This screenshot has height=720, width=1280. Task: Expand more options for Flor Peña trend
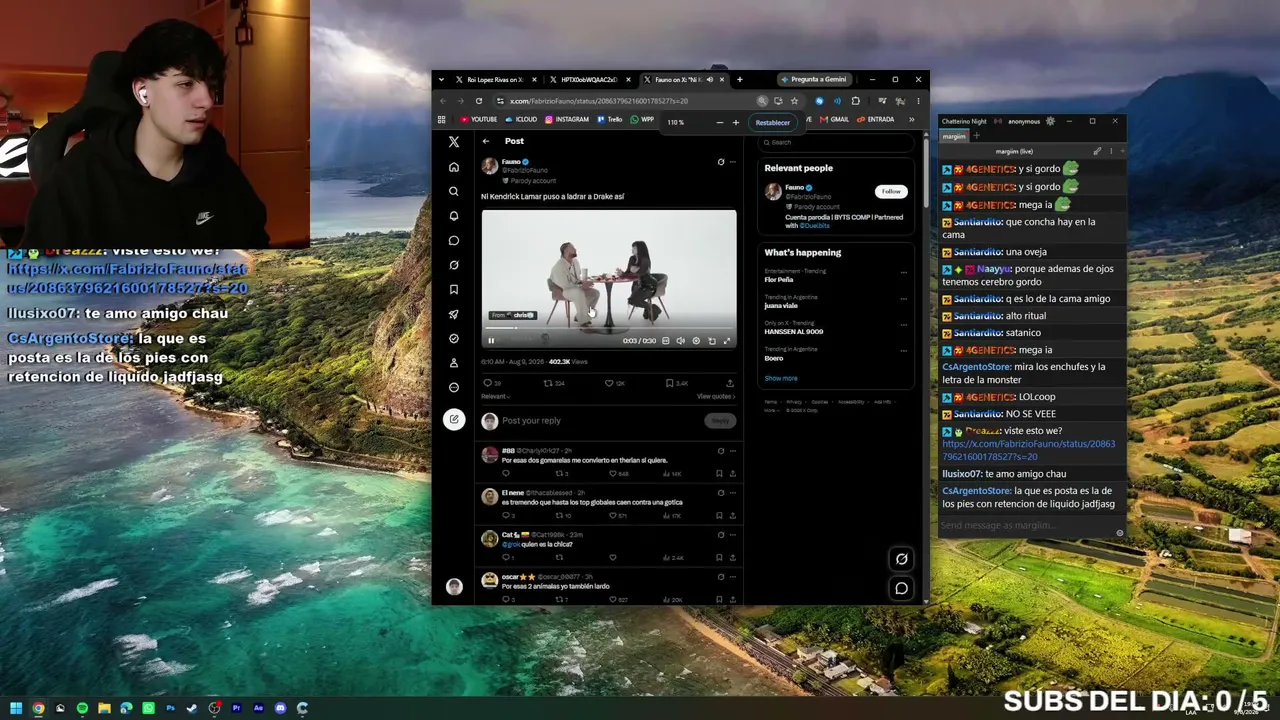[903, 272]
